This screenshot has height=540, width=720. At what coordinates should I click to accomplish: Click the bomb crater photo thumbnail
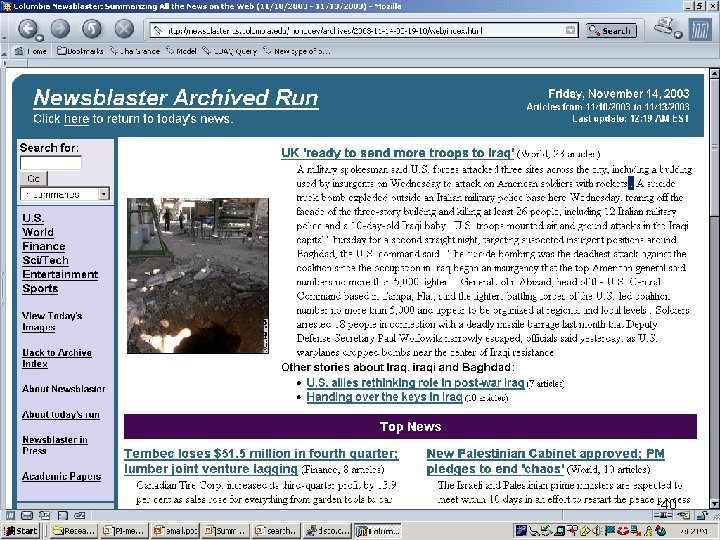tap(198, 276)
